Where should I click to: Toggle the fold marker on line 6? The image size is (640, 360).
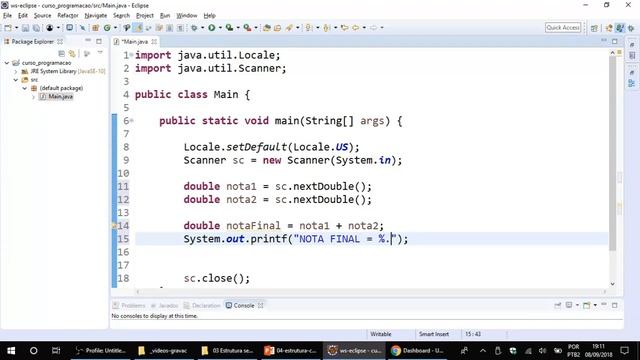pos(132,121)
